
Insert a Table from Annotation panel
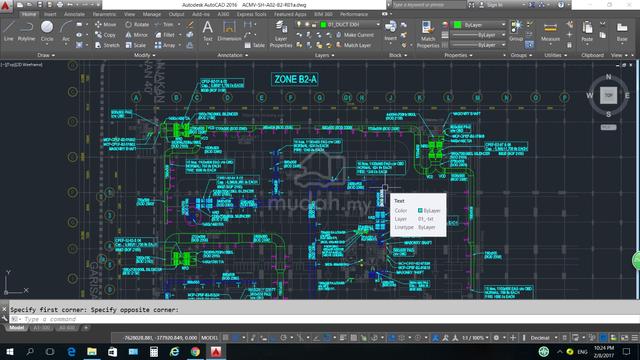click(x=255, y=45)
